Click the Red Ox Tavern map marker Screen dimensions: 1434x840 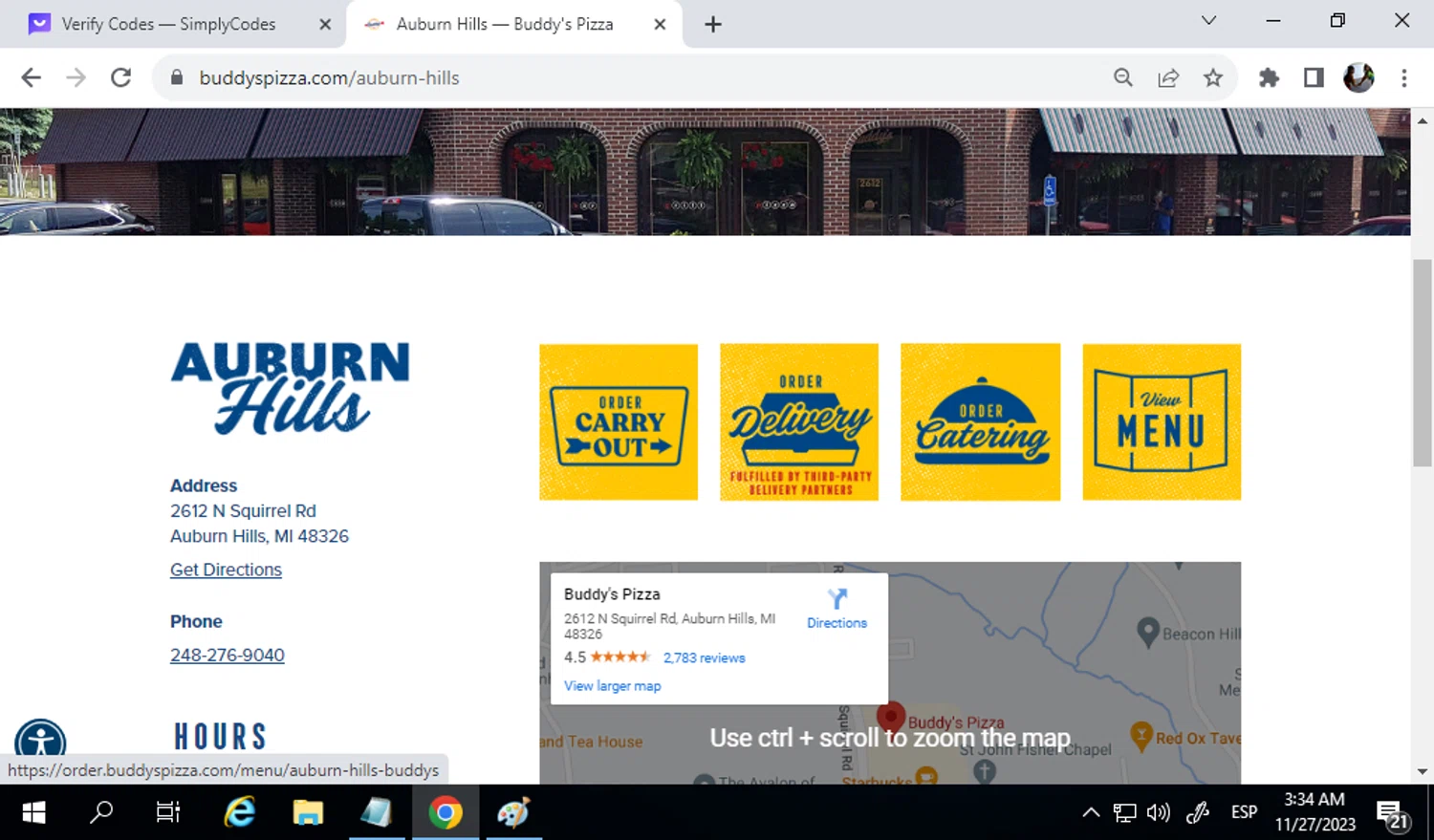pyautogui.click(x=1141, y=736)
